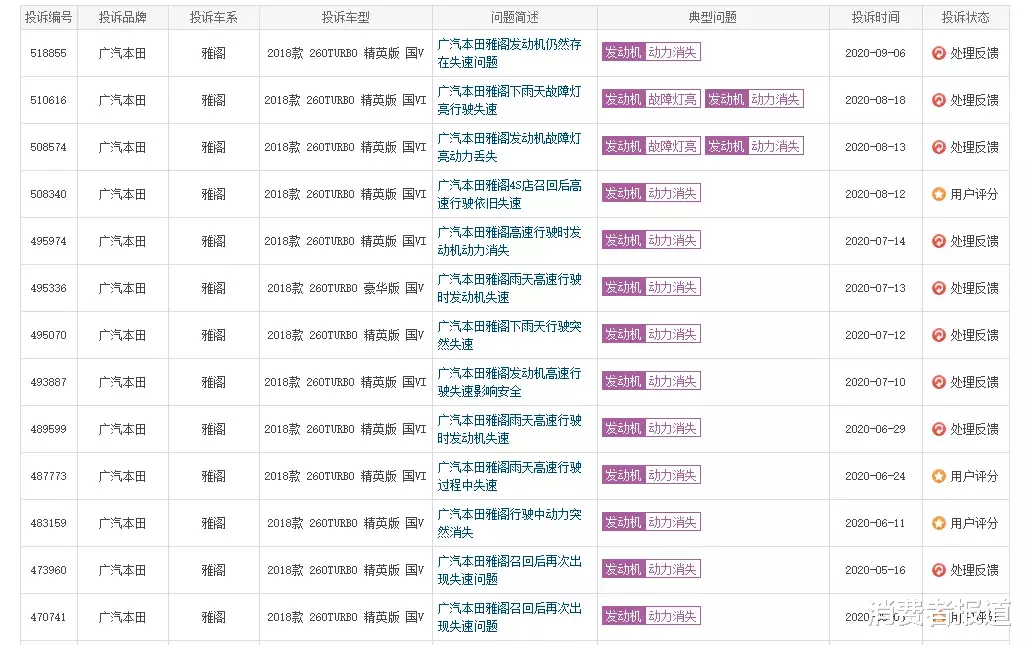This screenshot has height=645, width=1026.
Task: Open complaint 广汽本田雅阁下雨天故障灯亮行驶失速
Action: [509, 100]
